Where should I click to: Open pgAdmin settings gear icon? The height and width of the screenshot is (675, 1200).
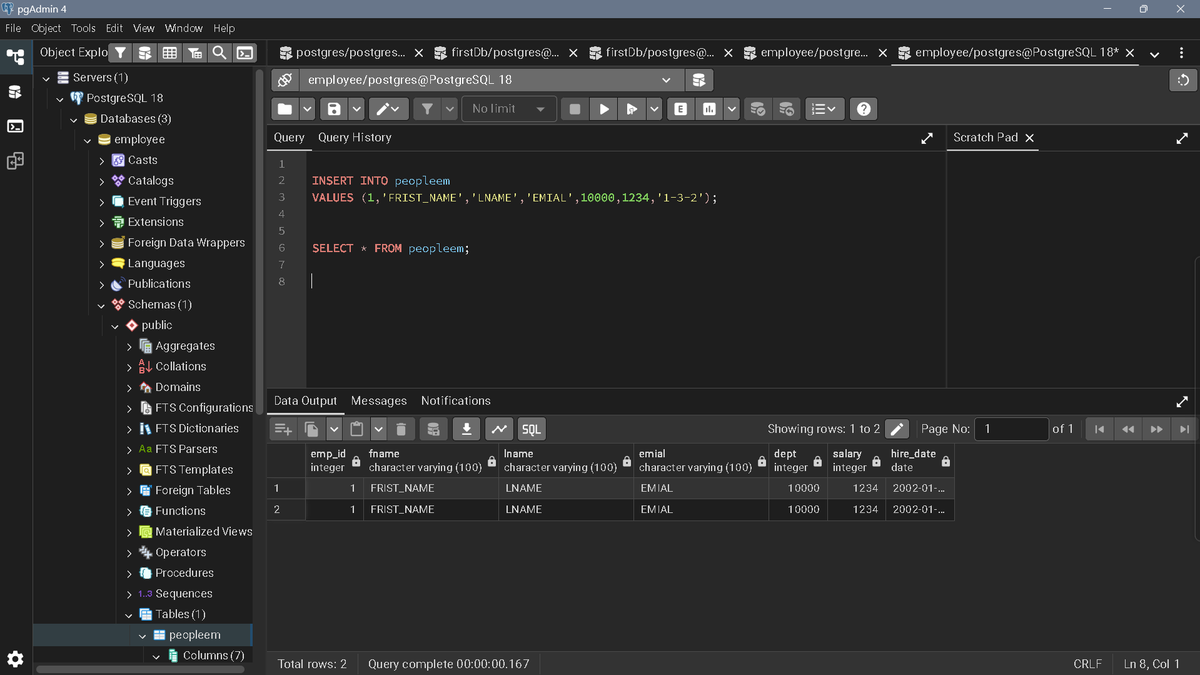15,658
